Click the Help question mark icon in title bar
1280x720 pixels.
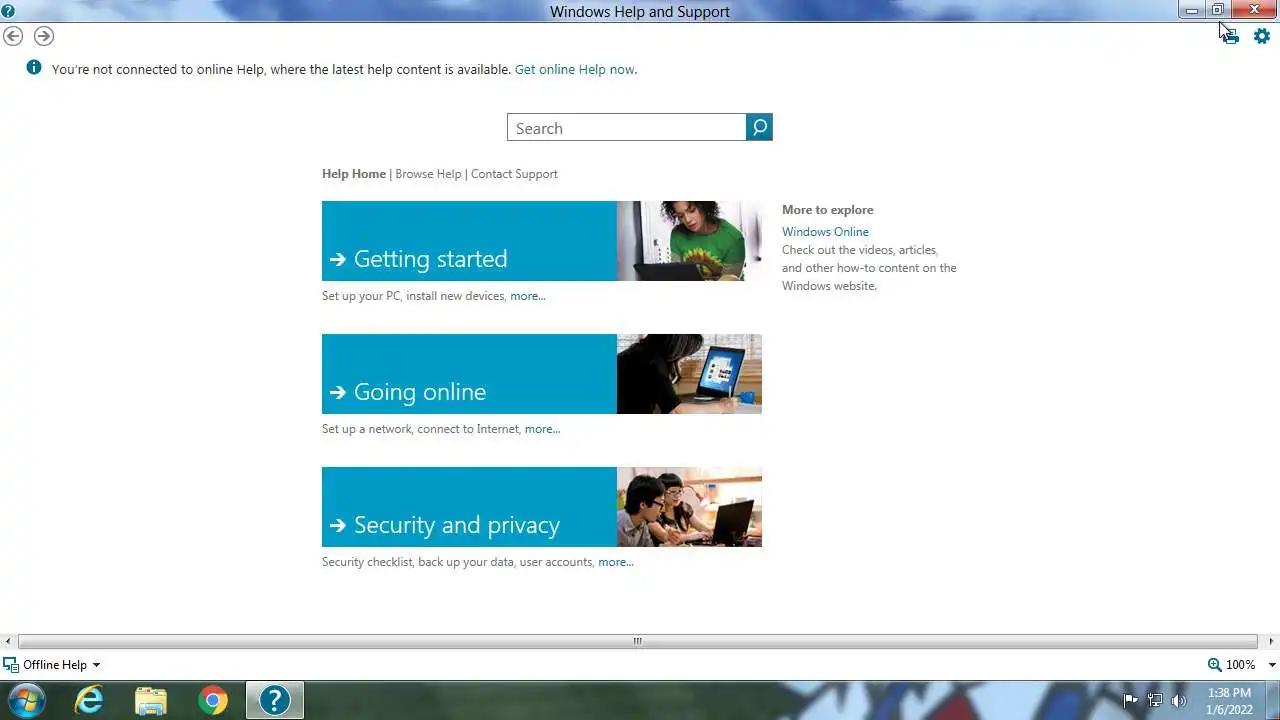(8, 11)
